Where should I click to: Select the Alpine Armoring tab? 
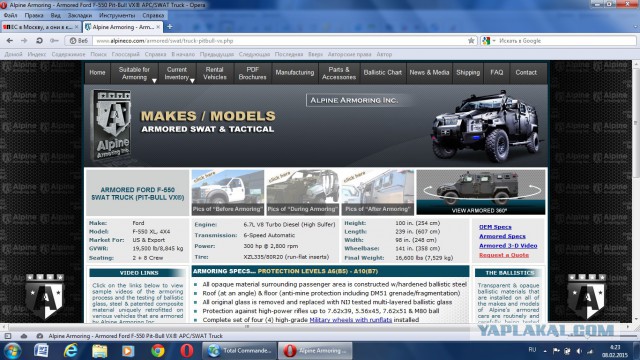[x=122, y=27]
